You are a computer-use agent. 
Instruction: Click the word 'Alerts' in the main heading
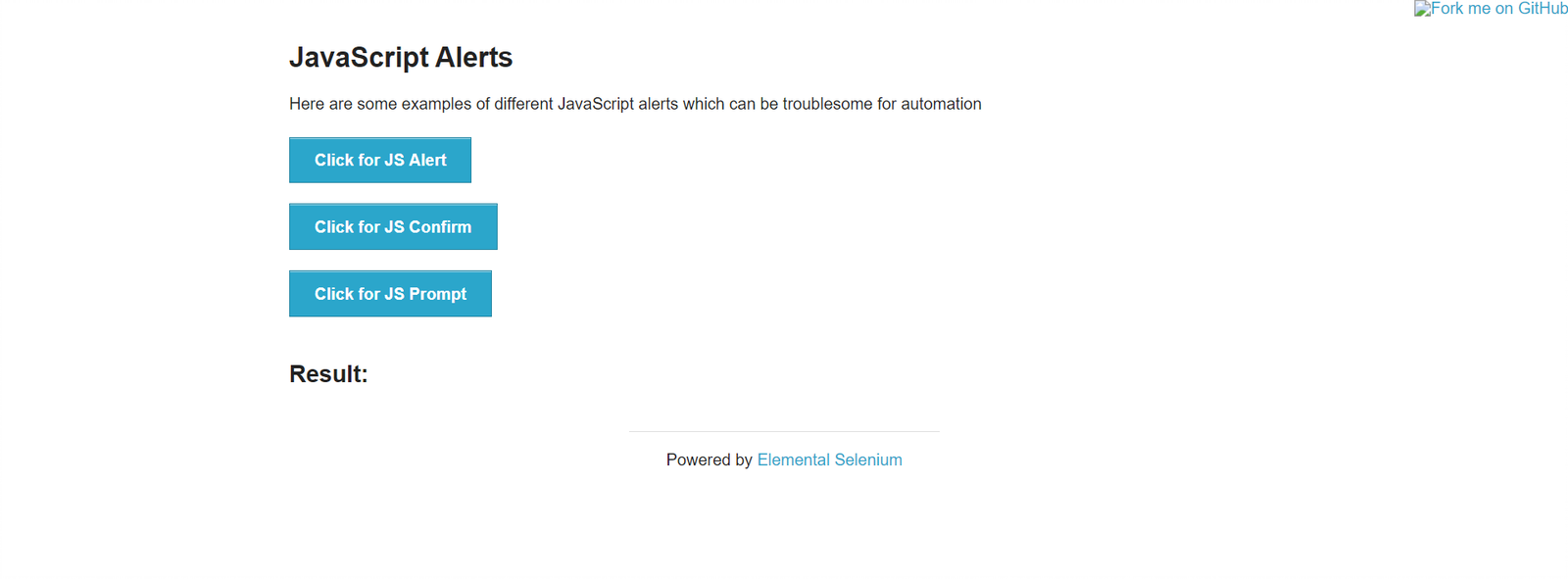tap(473, 58)
